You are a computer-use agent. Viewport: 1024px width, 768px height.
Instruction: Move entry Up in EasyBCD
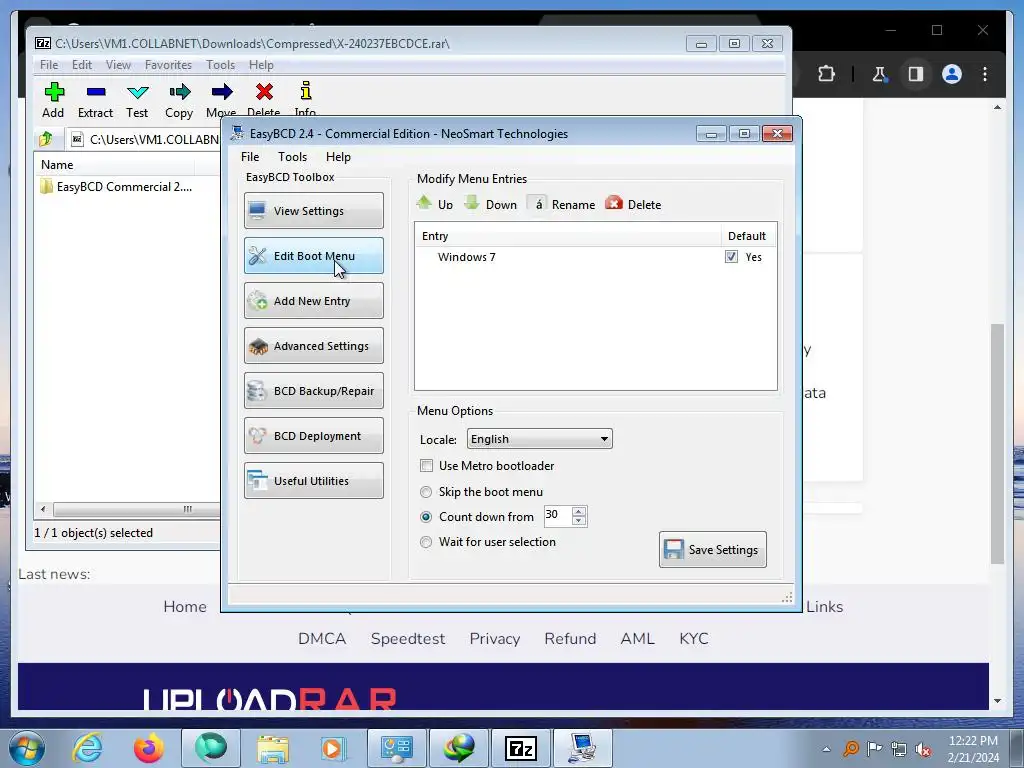[x=434, y=204]
